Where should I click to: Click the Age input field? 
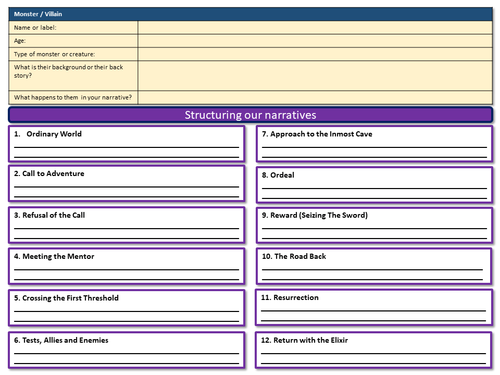pyautogui.click(x=315, y=41)
